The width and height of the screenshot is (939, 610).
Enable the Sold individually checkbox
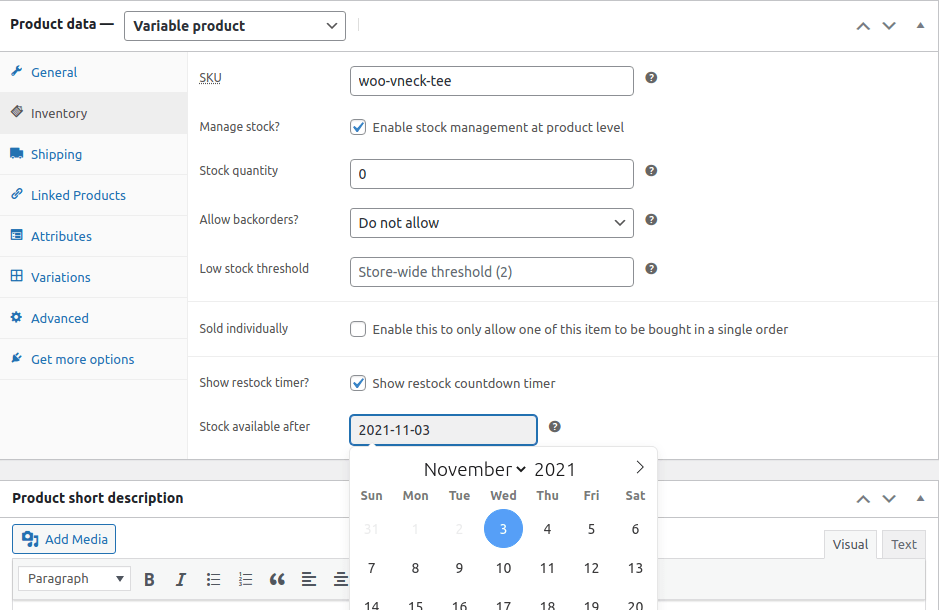click(x=357, y=329)
